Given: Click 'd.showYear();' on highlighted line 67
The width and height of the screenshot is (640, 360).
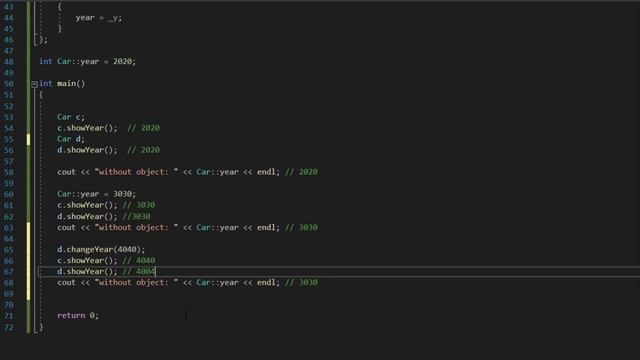Looking at the screenshot, I should [x=87, y=271].
